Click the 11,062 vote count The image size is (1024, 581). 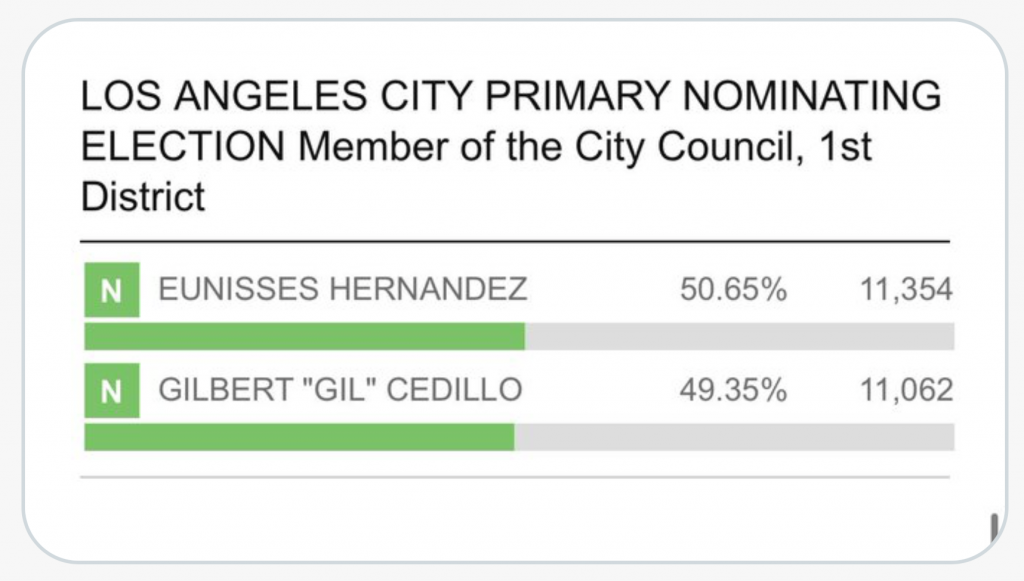coord(906,390)
